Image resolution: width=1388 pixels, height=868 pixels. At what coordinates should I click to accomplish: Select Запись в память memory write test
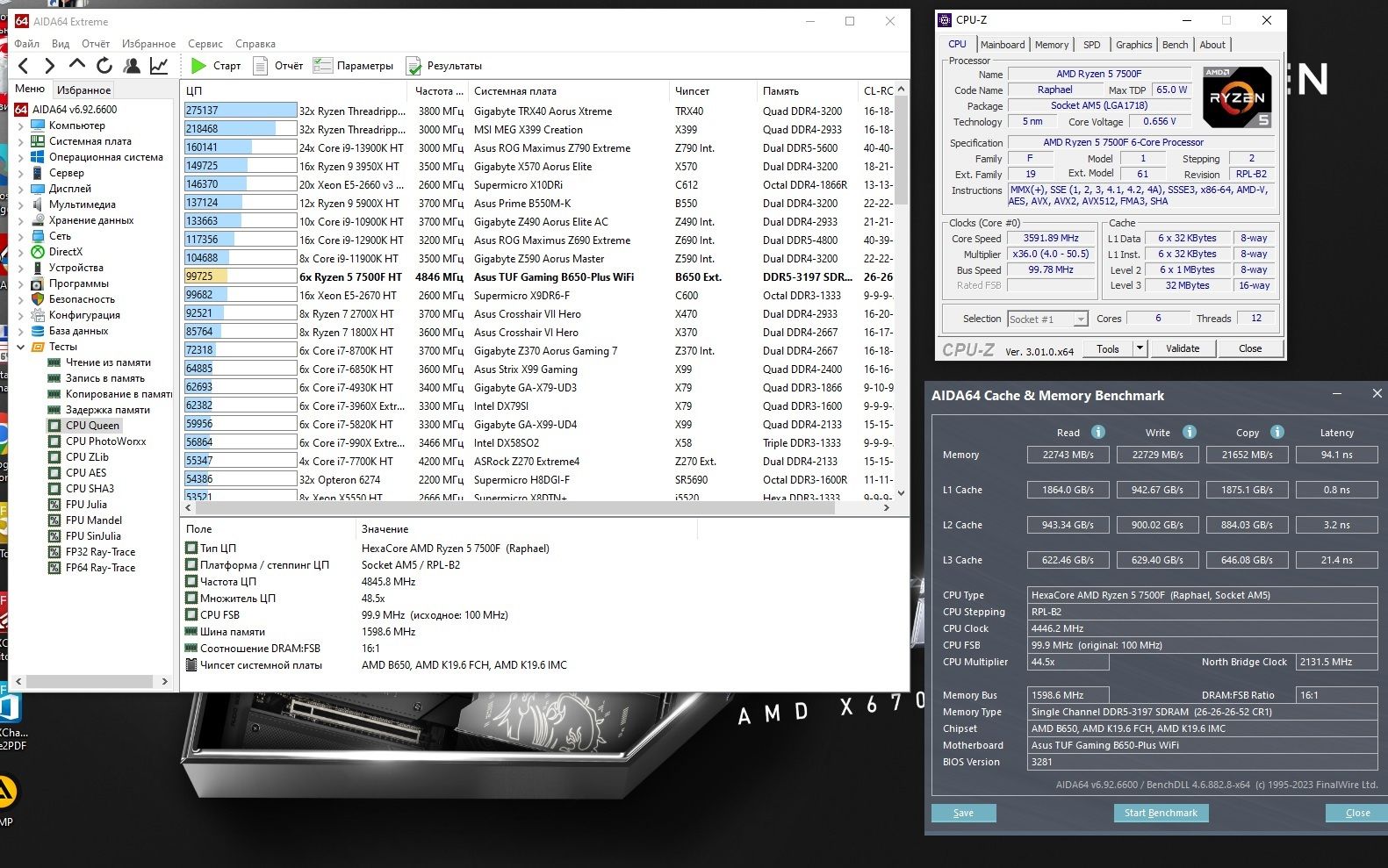(105, 377)
